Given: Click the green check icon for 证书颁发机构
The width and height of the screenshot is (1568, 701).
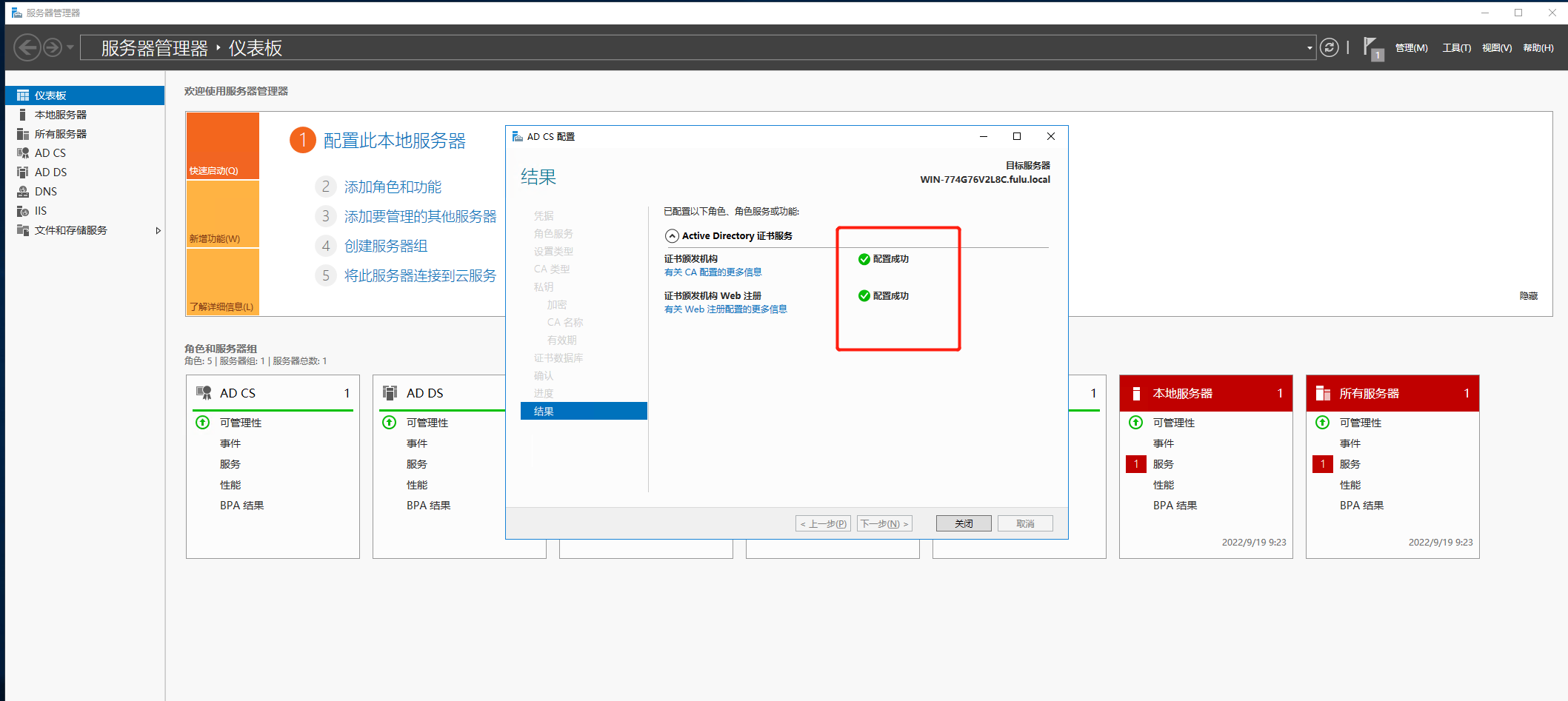Looking at the screenshot, I should pyautogui.click(x=864, y=259).
